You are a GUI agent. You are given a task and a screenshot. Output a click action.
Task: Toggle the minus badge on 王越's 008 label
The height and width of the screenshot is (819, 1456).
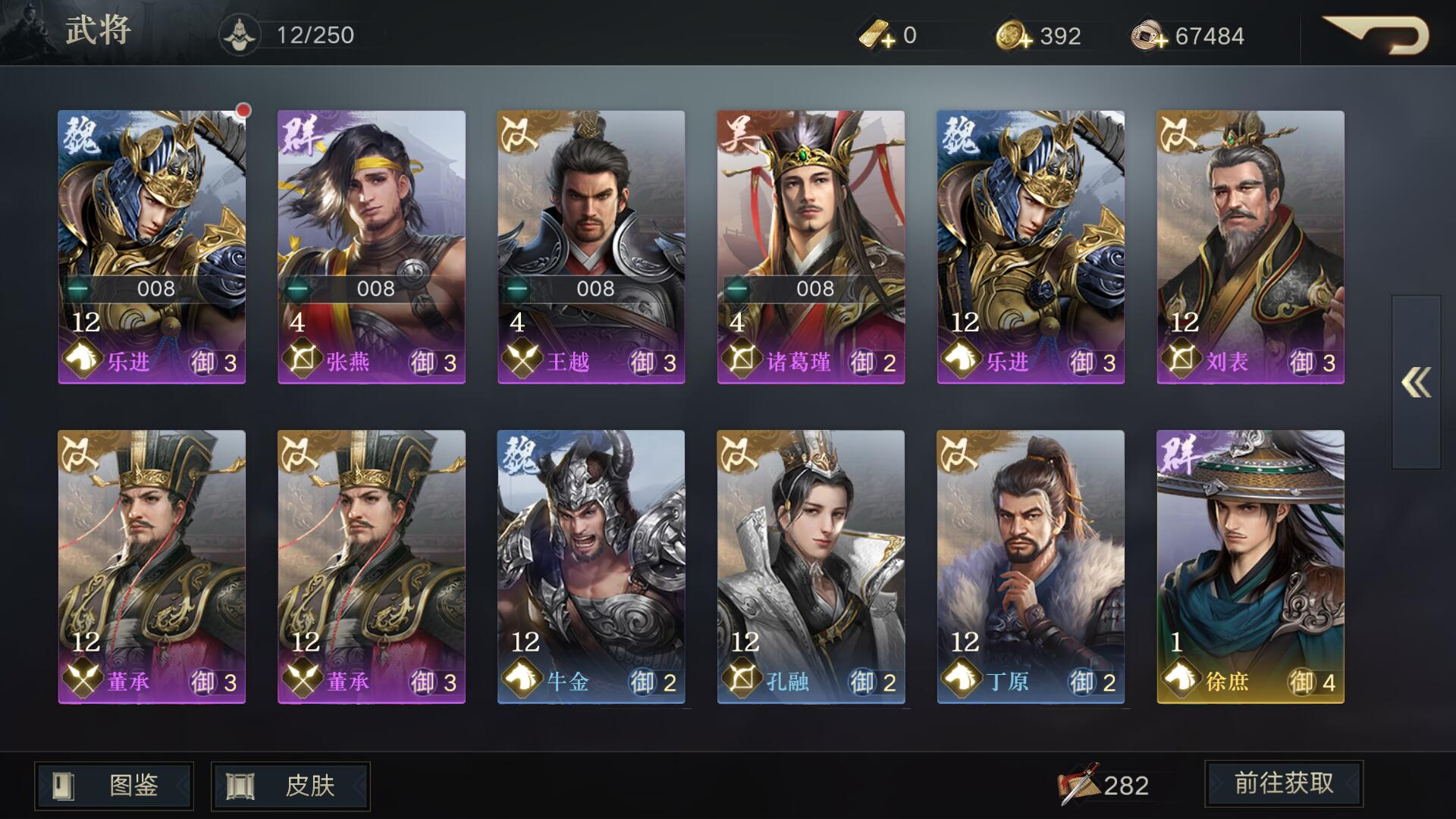pos(517,289)
